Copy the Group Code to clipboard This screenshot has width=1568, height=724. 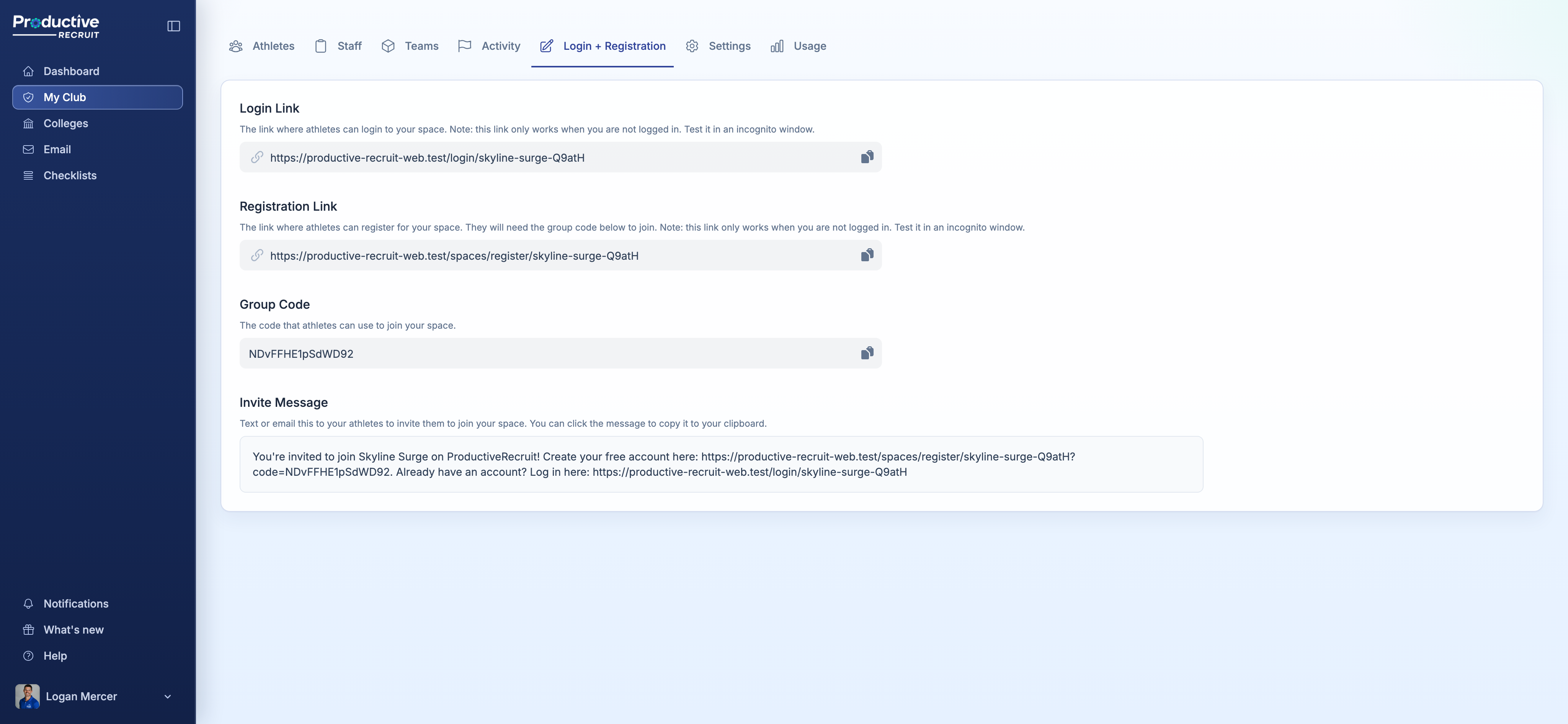[867, 353]
